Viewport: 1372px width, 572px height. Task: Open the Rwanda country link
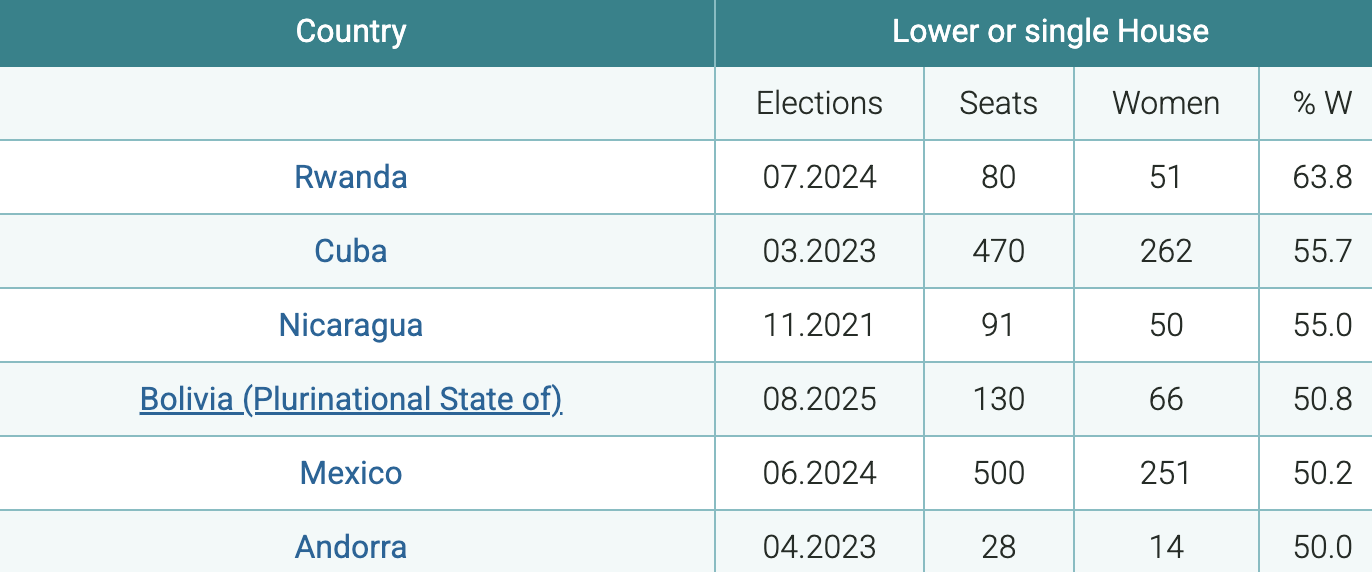[351, 177]
